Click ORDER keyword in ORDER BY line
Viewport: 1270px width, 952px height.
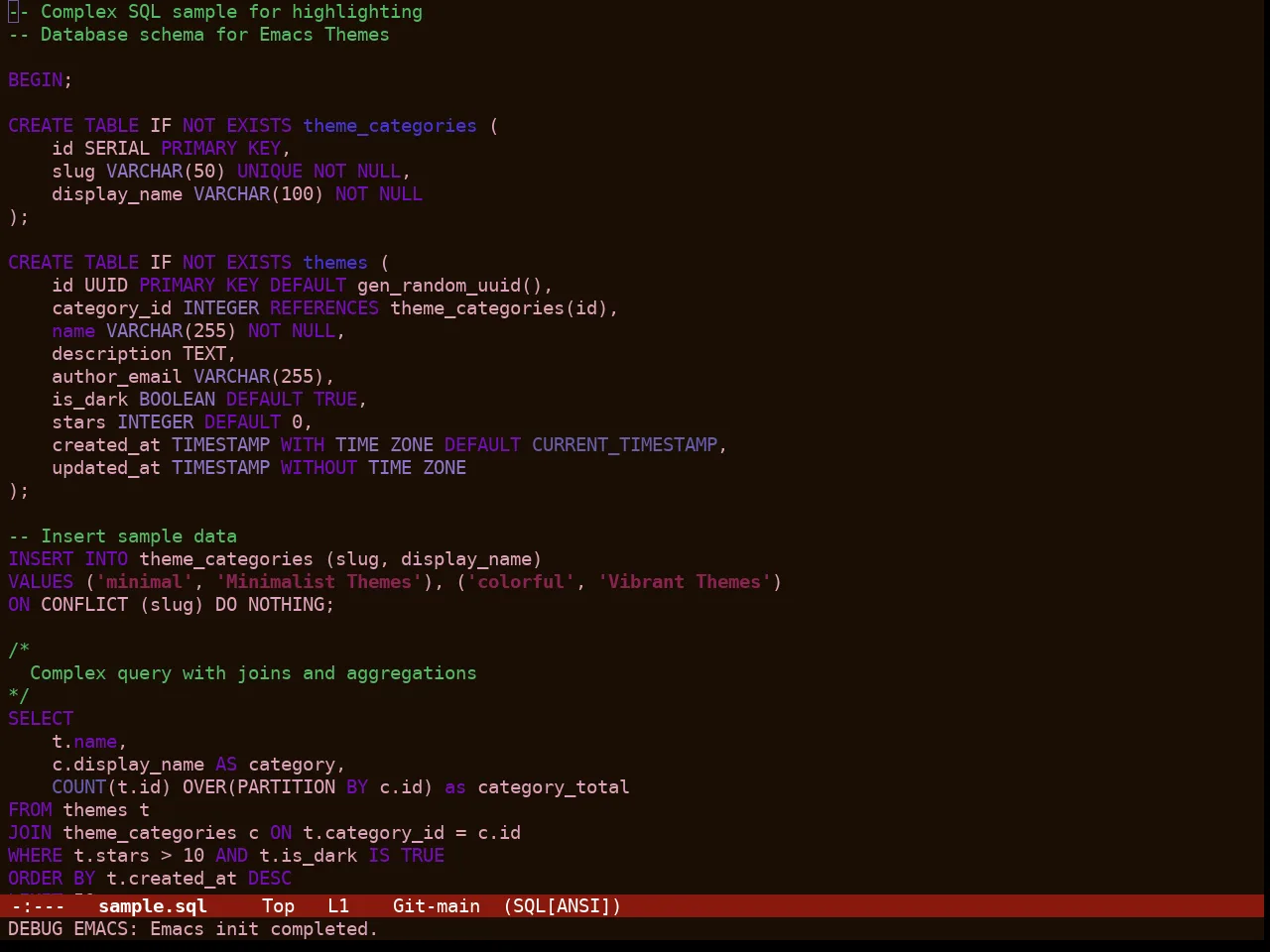35,878
